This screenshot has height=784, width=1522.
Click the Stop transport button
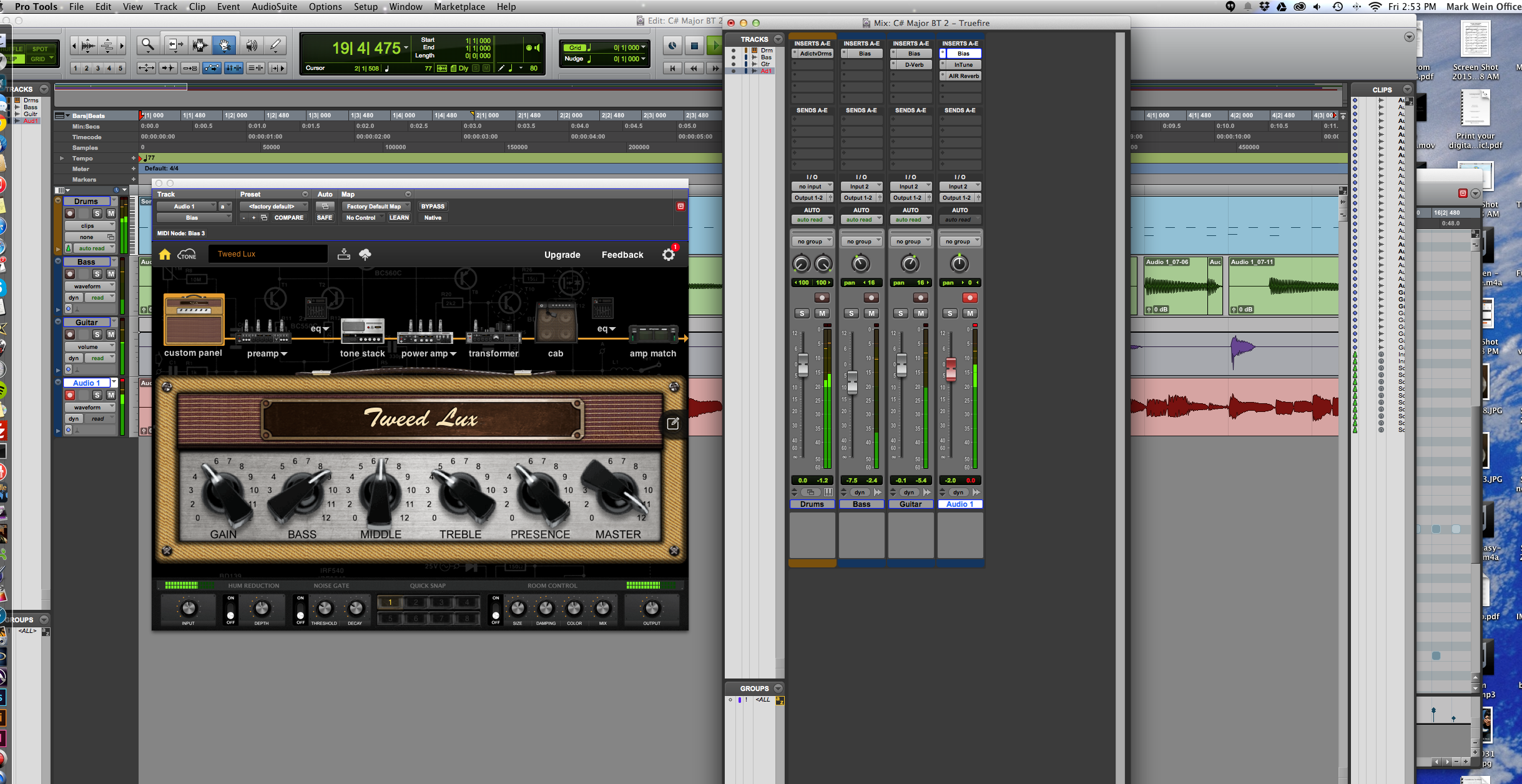pos(694,46)
